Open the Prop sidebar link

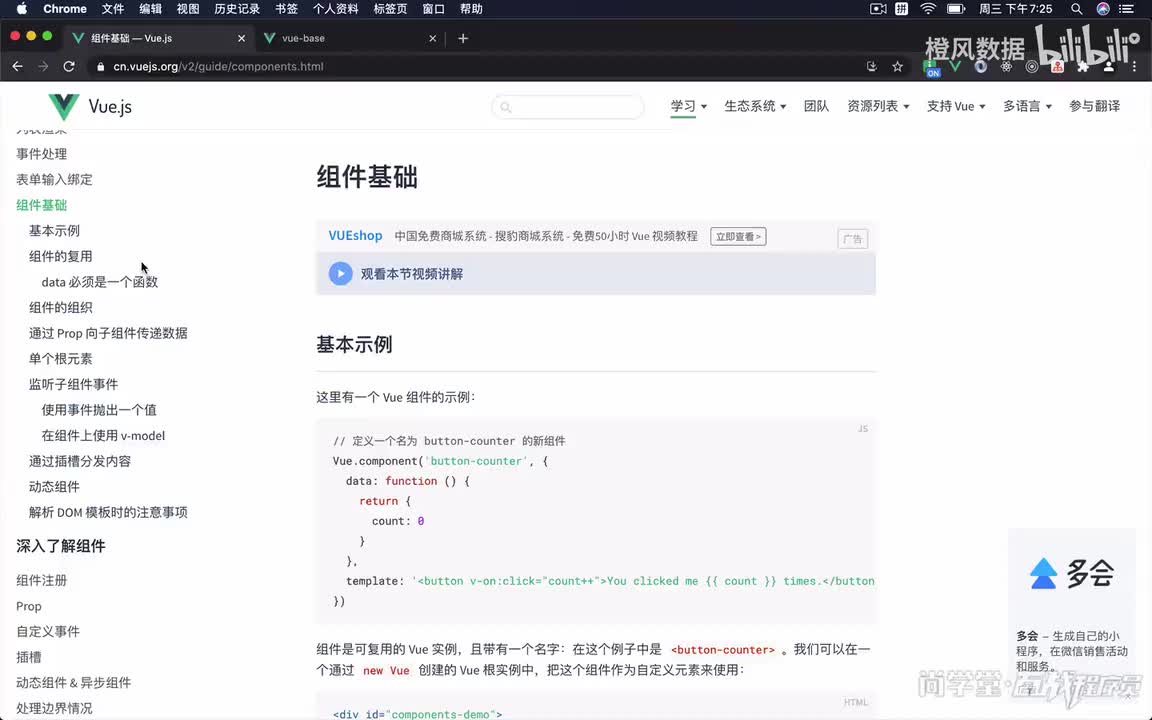click(29, 606)
